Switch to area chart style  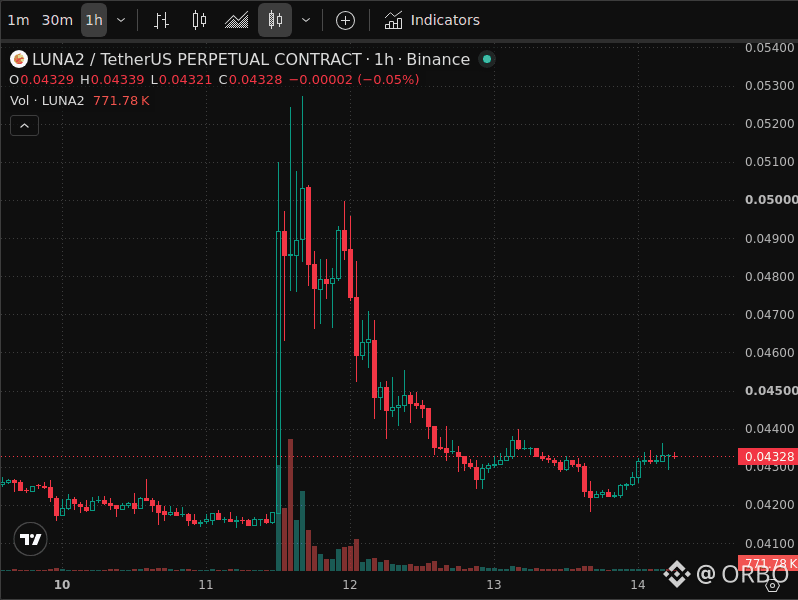[x=237, y=20]
